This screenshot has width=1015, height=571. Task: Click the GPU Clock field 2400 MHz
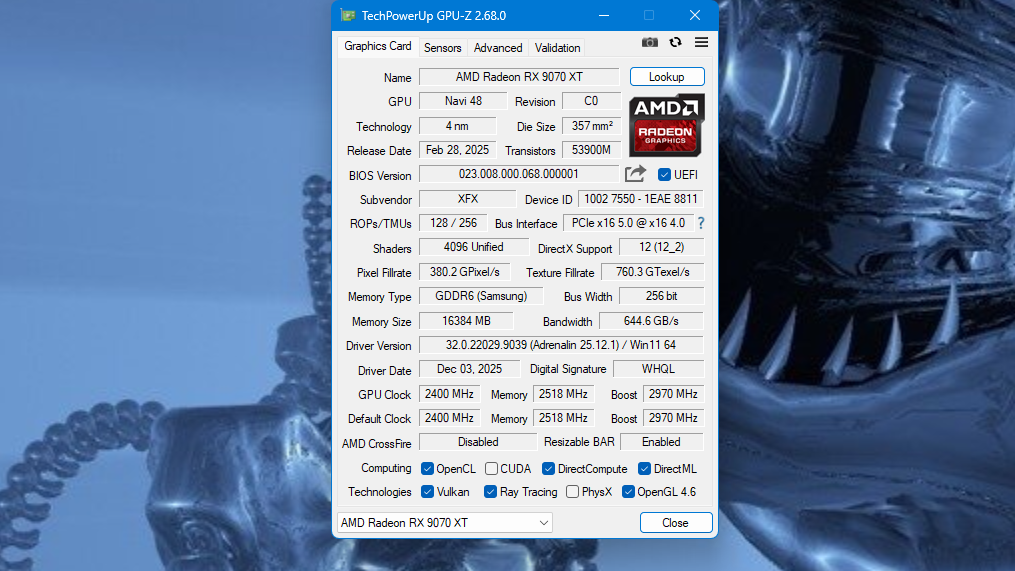click(449, 394)
